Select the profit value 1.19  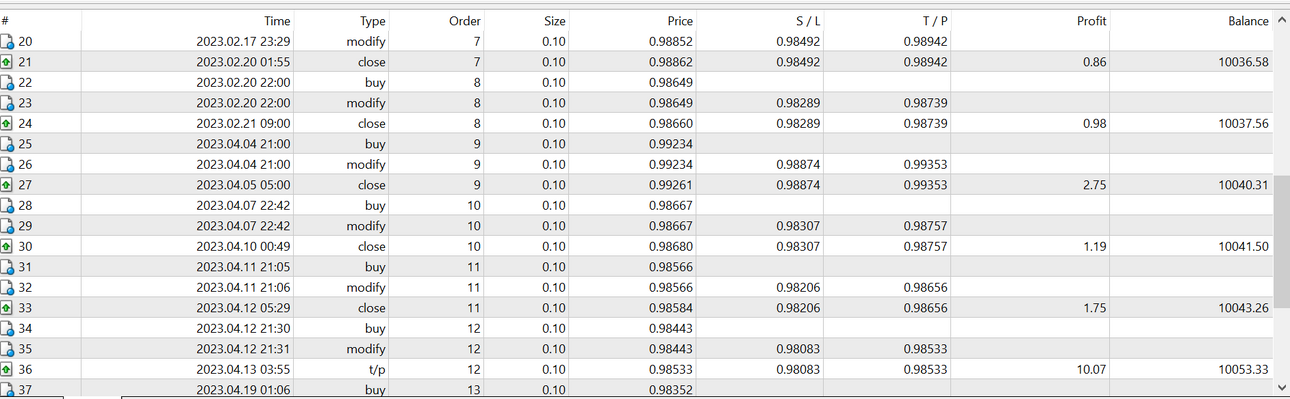click(x=1094, y=247)
